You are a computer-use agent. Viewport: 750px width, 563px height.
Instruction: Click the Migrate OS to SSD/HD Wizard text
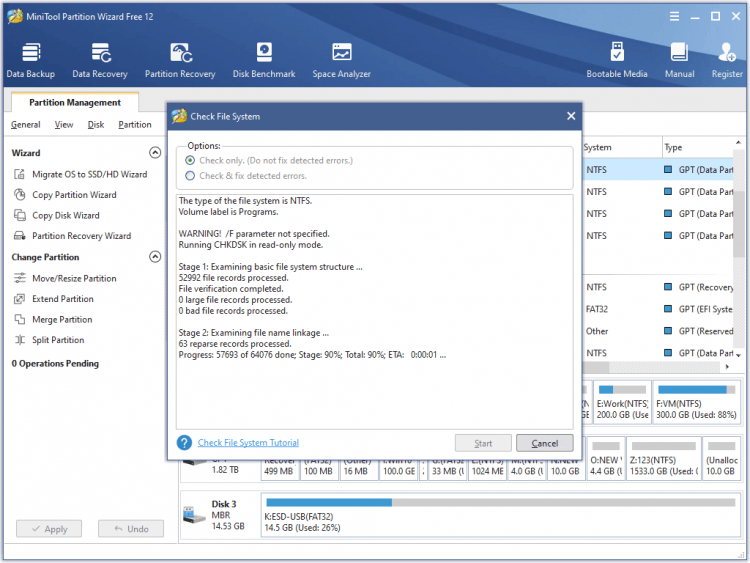89,174
